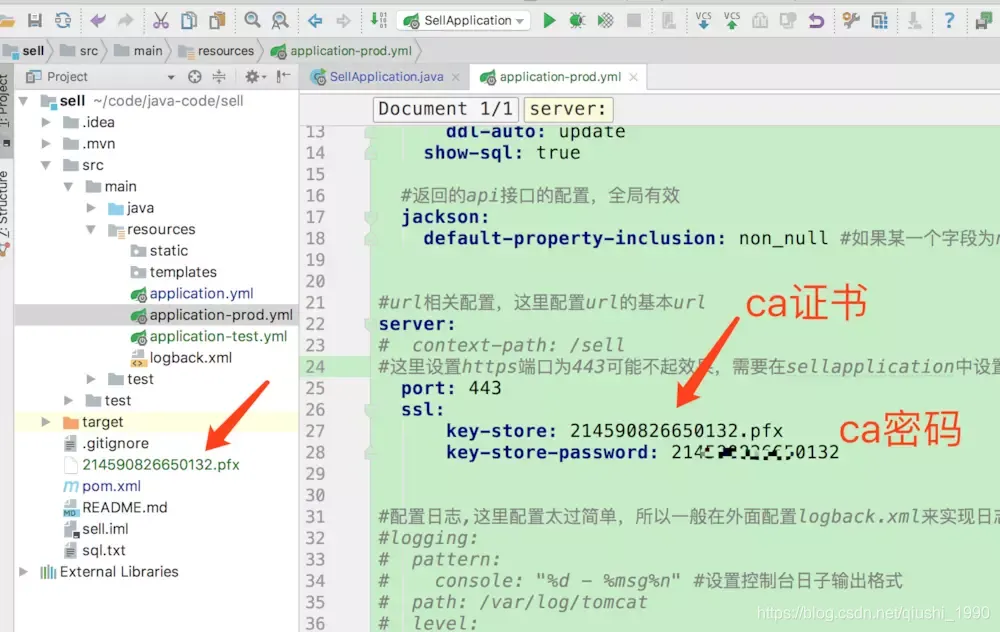Hide the Project tool window icon
The width and height of the screenshot is (1000, 632).
pyautogui.click(x=283, y=77)
